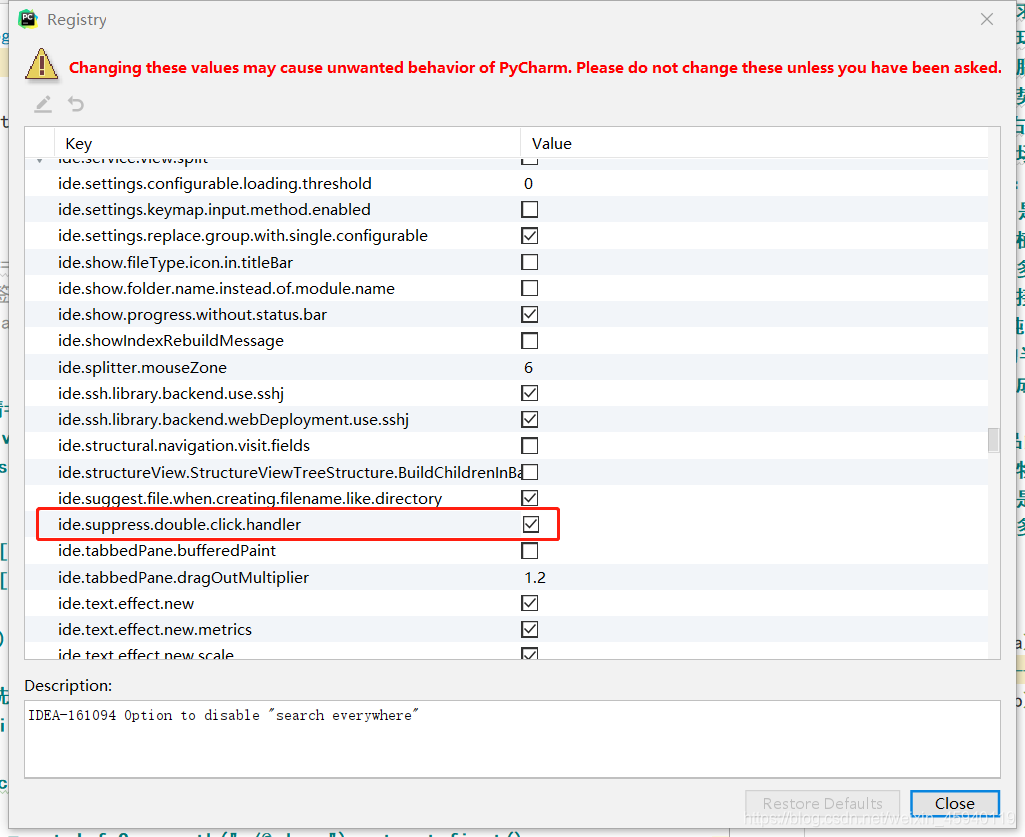Select the ide.splitter.mouseZone key
The height and width of the screenshot is (837, 1025).
142,367
